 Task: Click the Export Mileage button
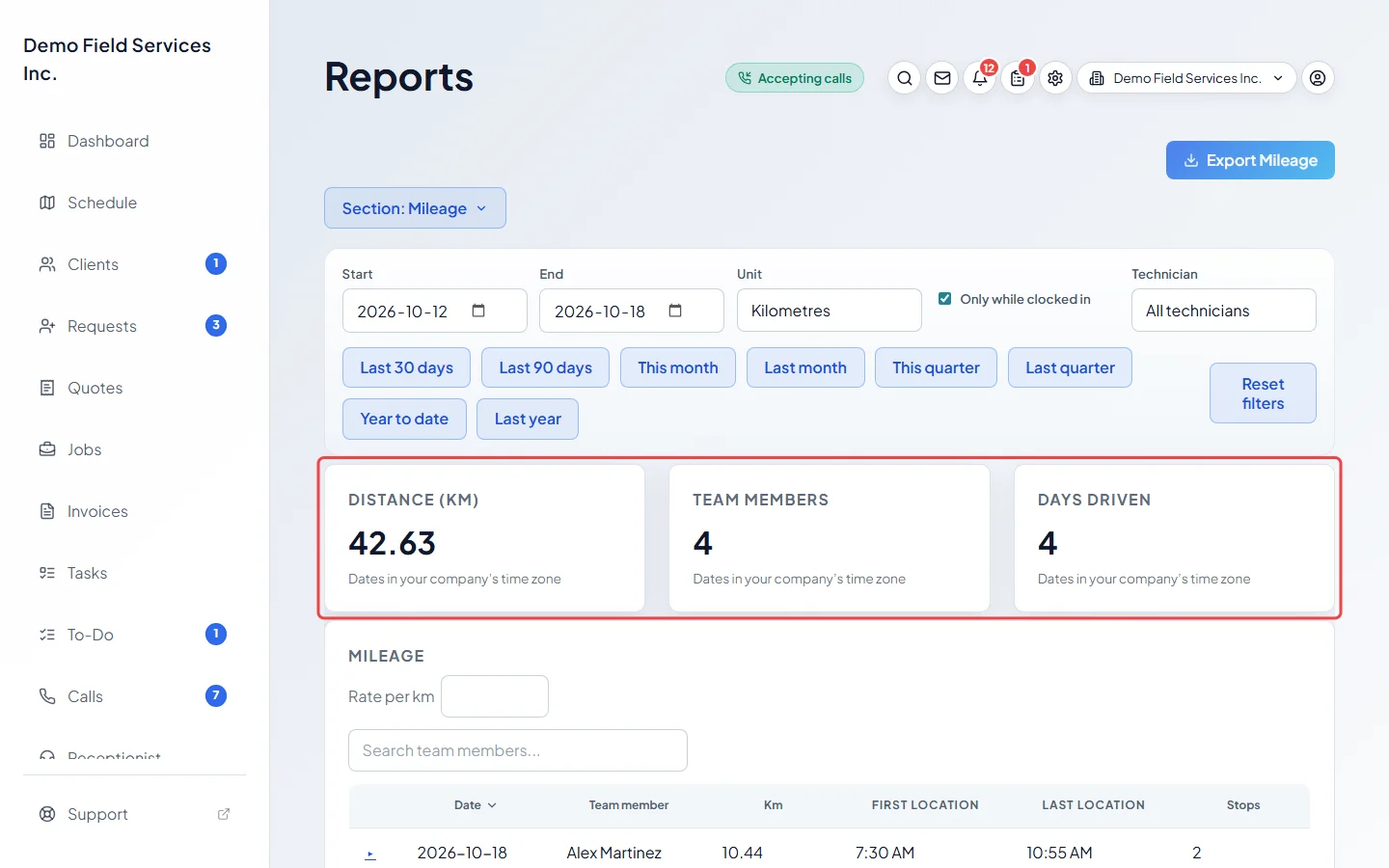coord(1250,160)
